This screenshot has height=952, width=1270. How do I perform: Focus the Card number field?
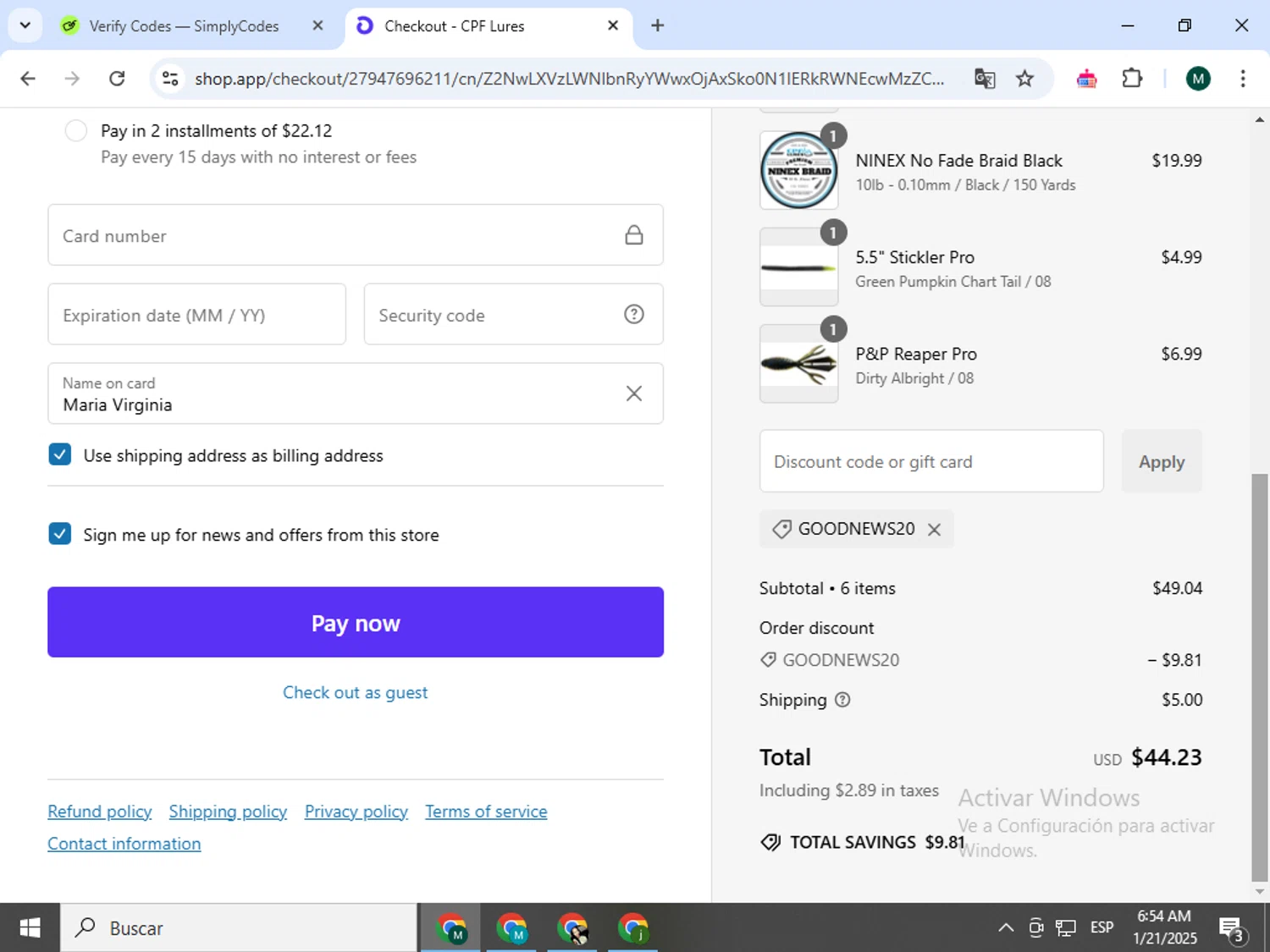click(355, 234)
